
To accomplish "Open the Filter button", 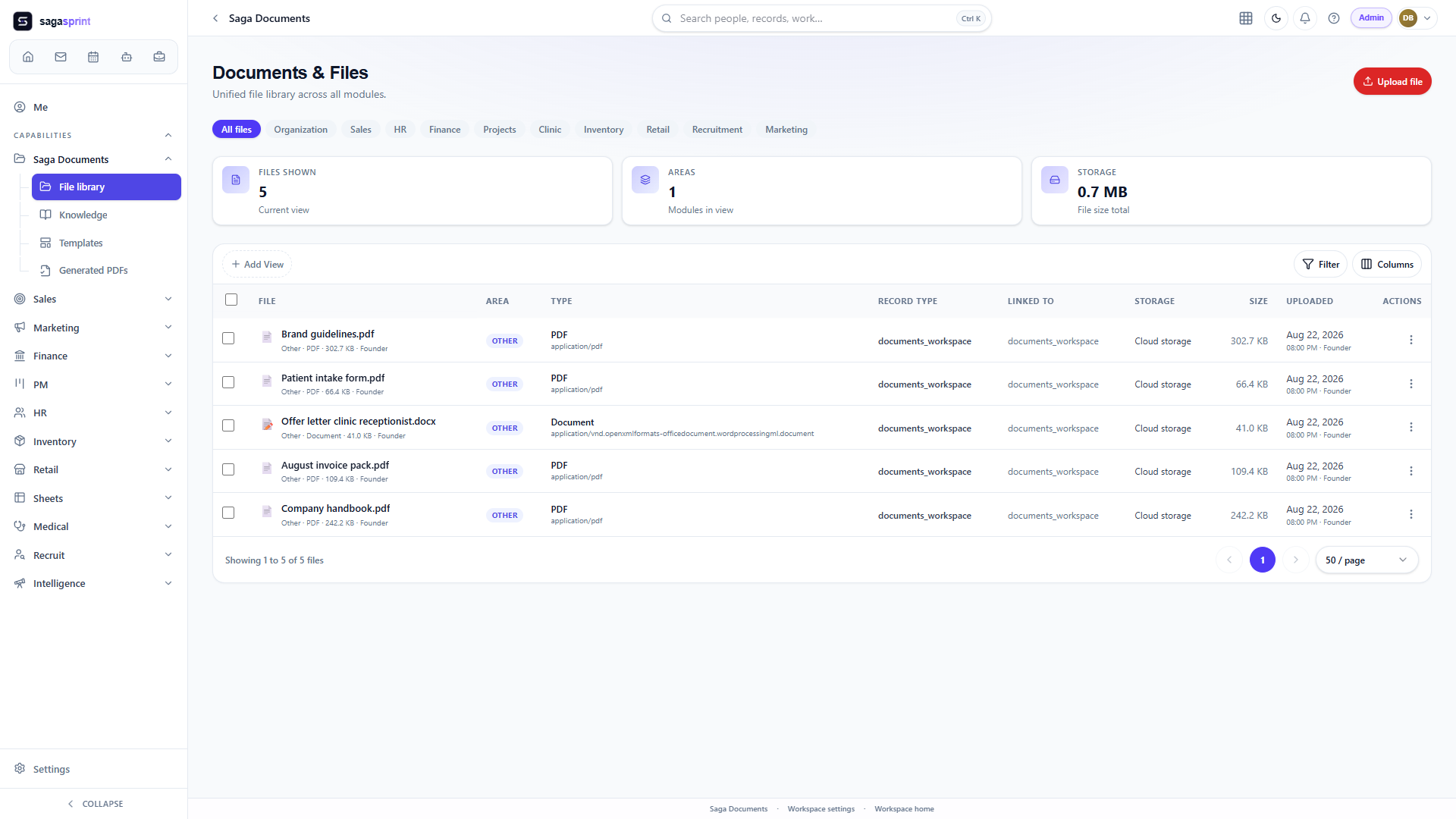I will pos(1320,264).
